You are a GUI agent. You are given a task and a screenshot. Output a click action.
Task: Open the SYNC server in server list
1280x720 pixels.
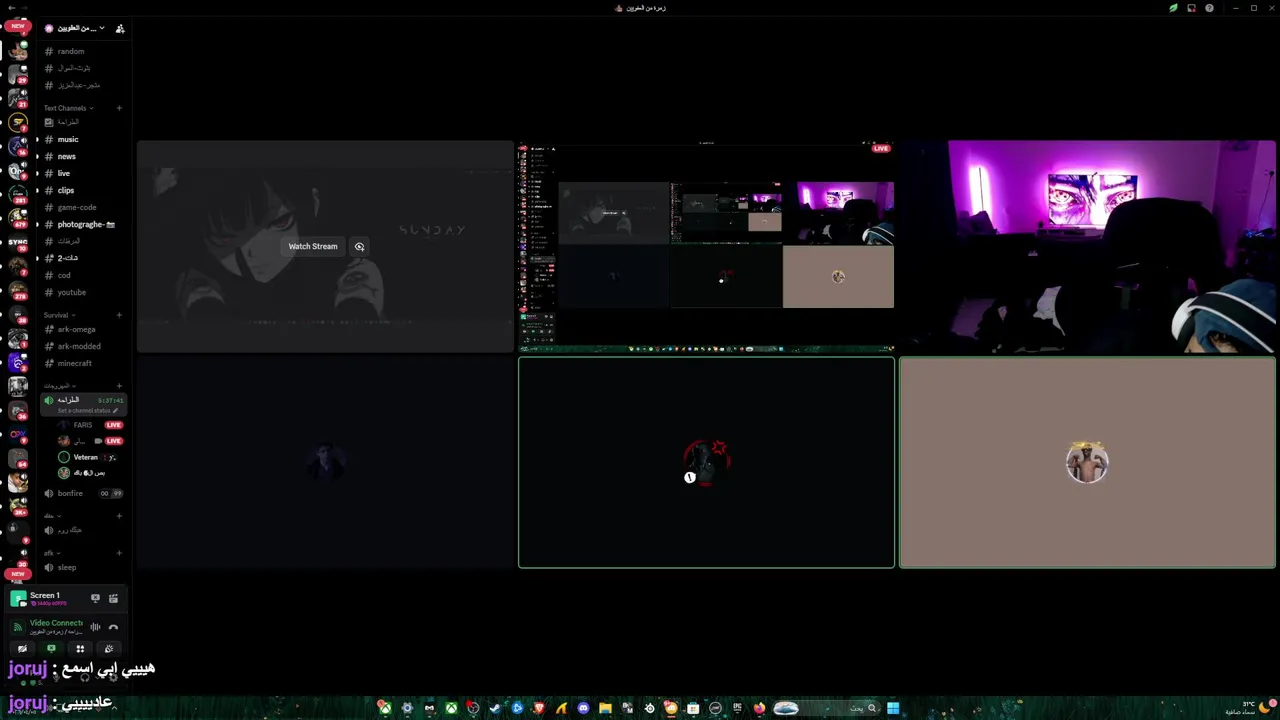[x=18, y=242]
